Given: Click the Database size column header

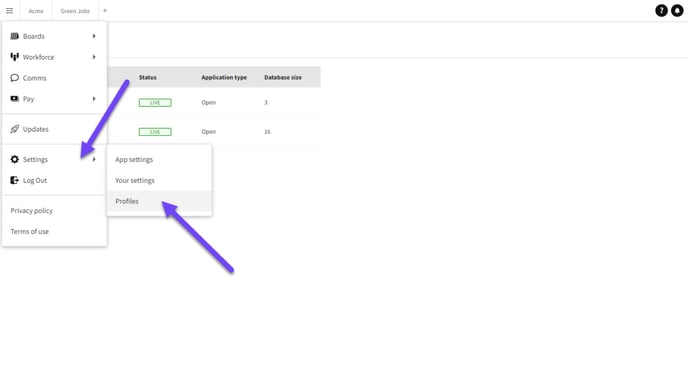Looking at the screenshot, I should pos(283,77).
